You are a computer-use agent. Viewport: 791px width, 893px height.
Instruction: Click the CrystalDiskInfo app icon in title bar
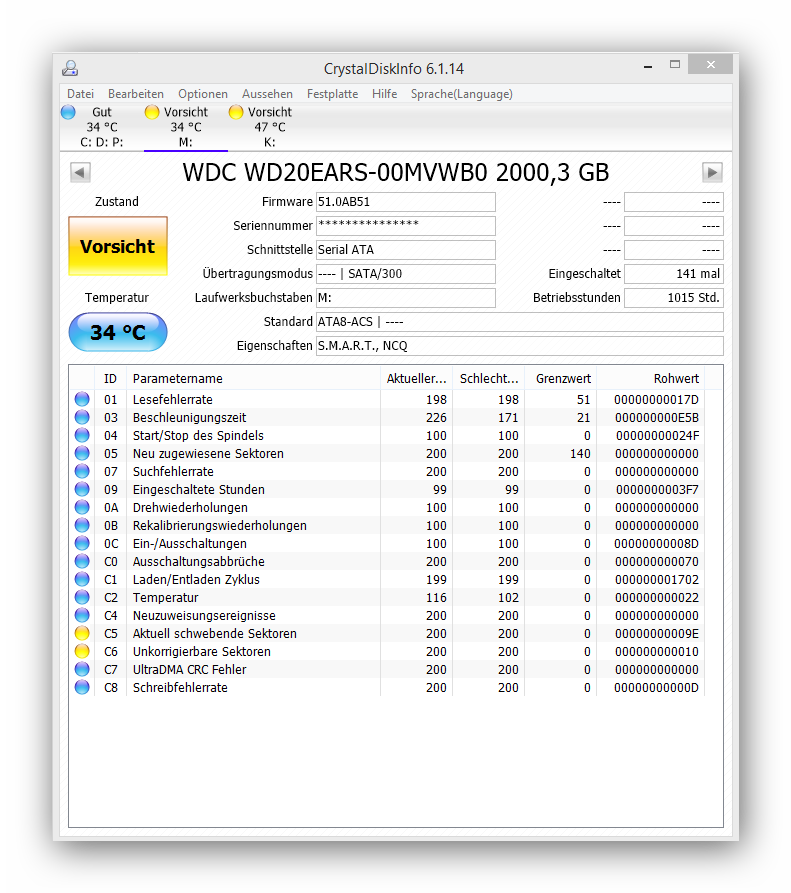click(x=70, y=68)
